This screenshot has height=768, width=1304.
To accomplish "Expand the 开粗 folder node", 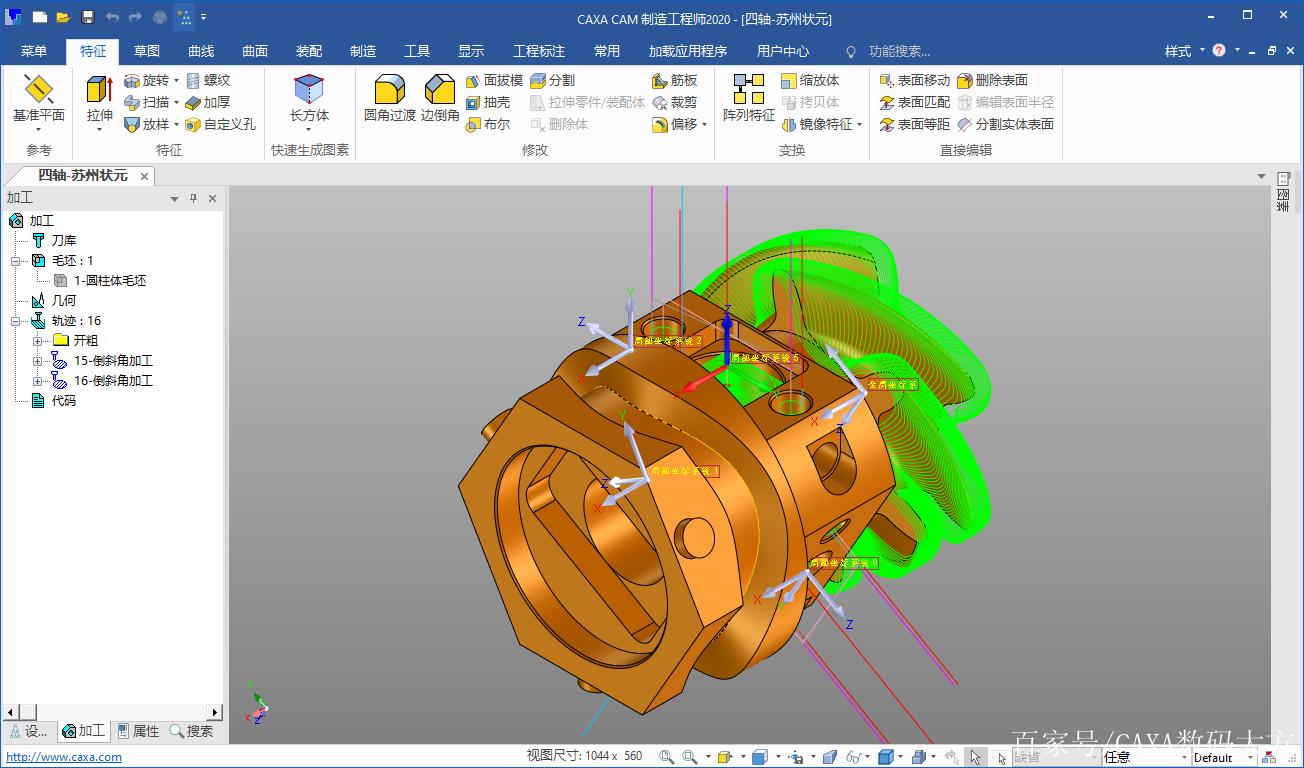I will coord(38,341).
